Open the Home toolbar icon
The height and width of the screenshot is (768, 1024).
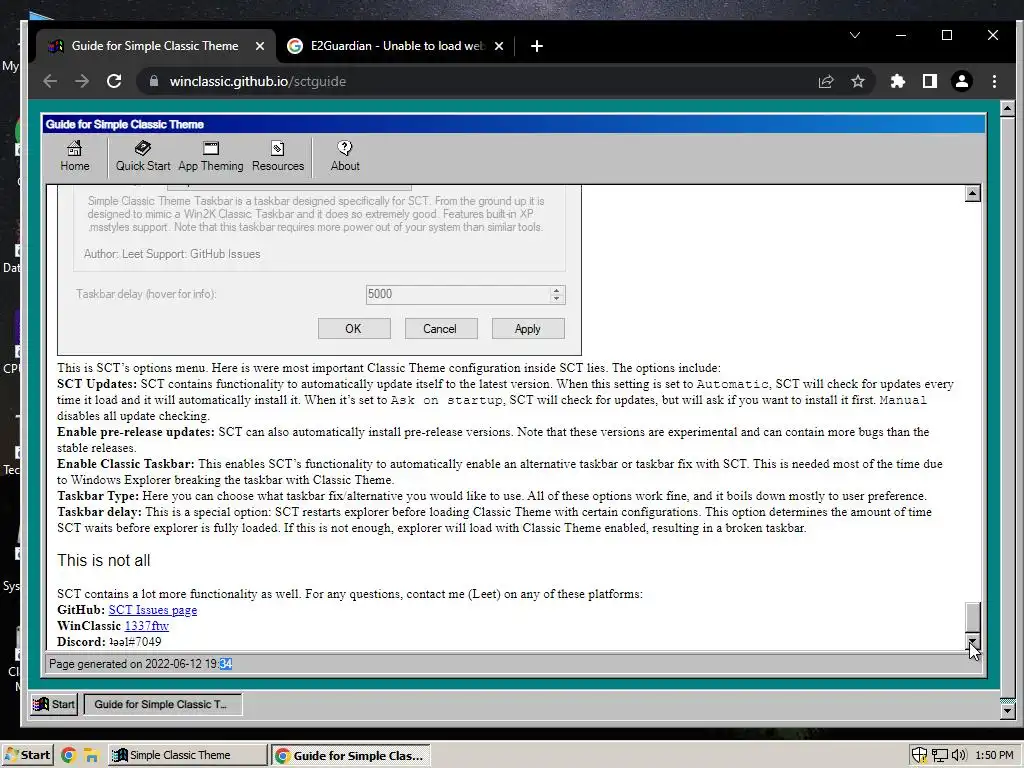74,156
